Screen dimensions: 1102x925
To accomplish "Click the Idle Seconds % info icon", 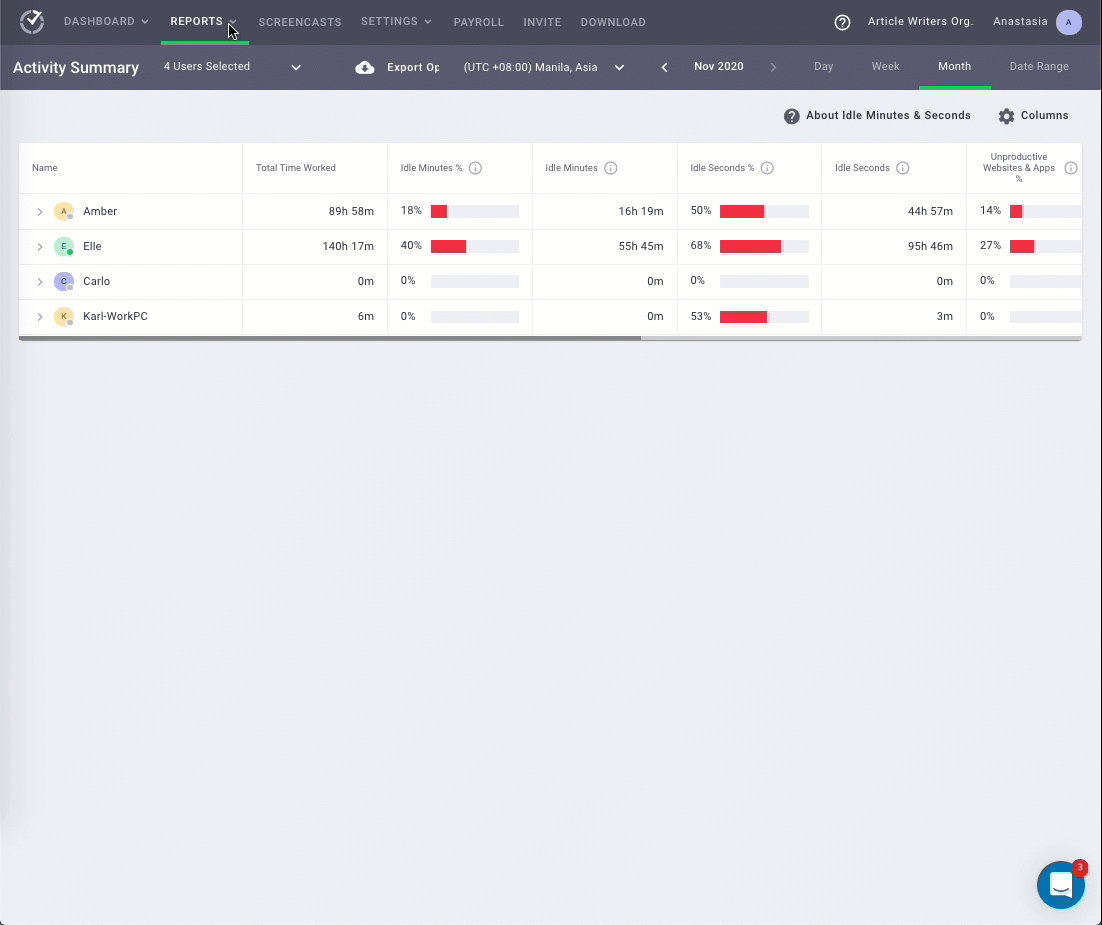I will click(x=767, y=168).
